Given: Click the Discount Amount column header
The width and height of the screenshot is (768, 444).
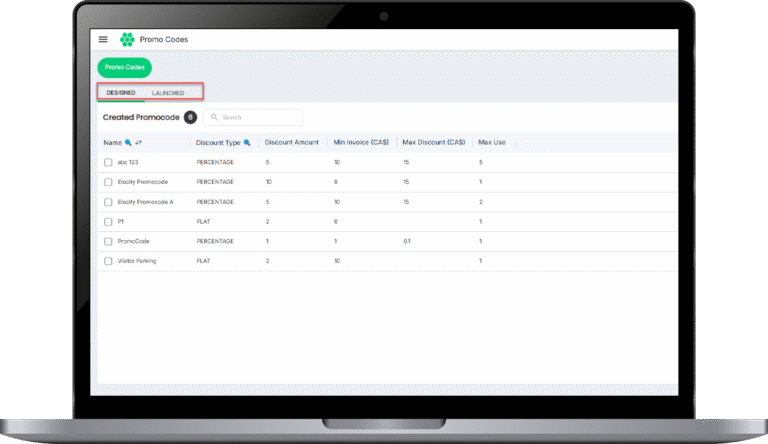Looking at the screenshot, I should [x=292, y=143].
